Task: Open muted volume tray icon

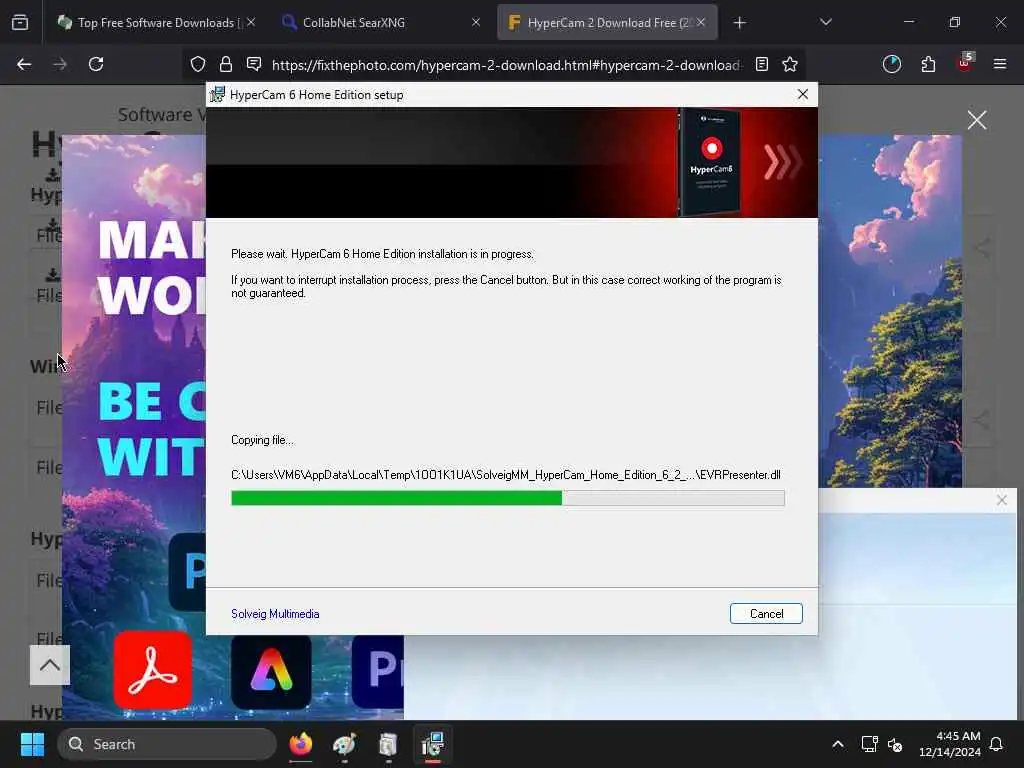Action: (895, 744)
